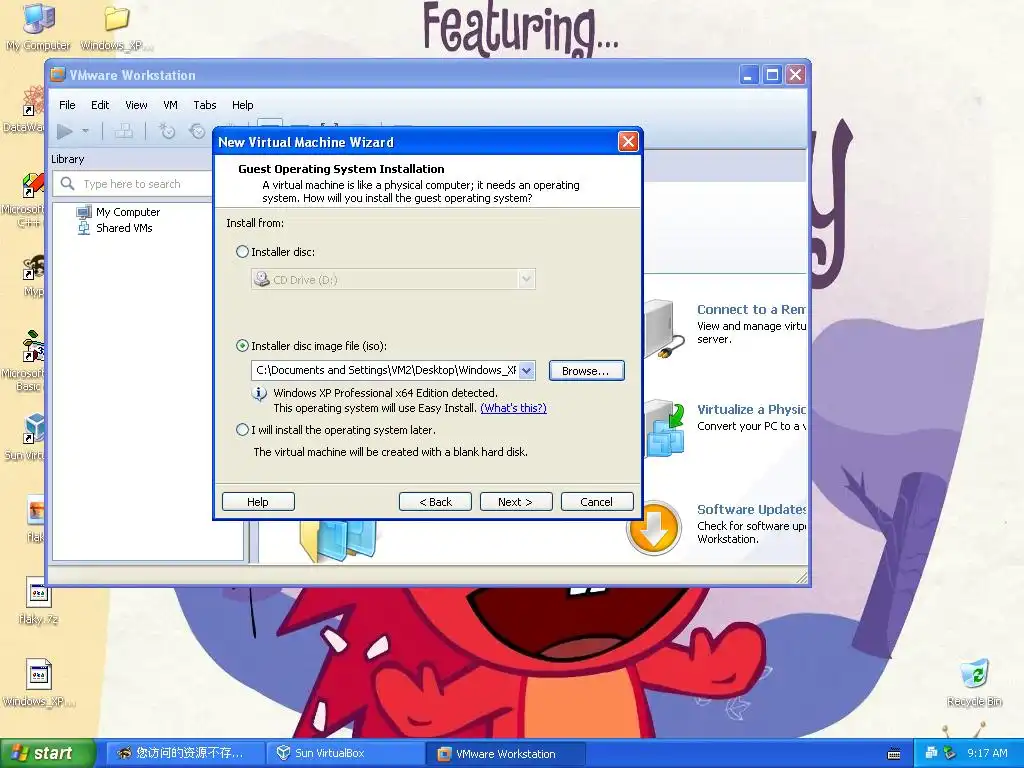
Task: Click the library search magnifier icon
Action: coord(67,184)
